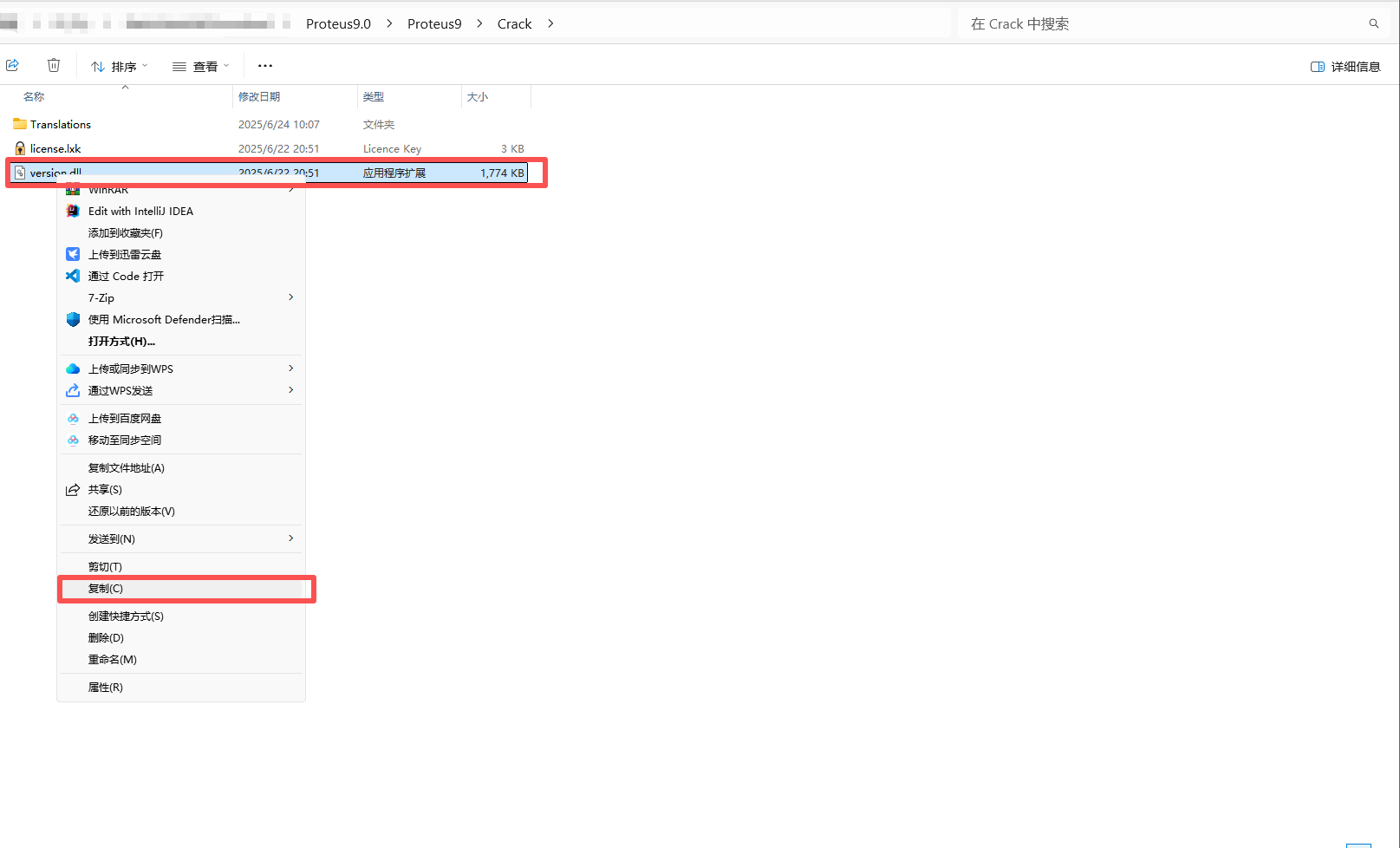
Task: Choose 使用 Microsoft Defender扫描
Action: 181,319
